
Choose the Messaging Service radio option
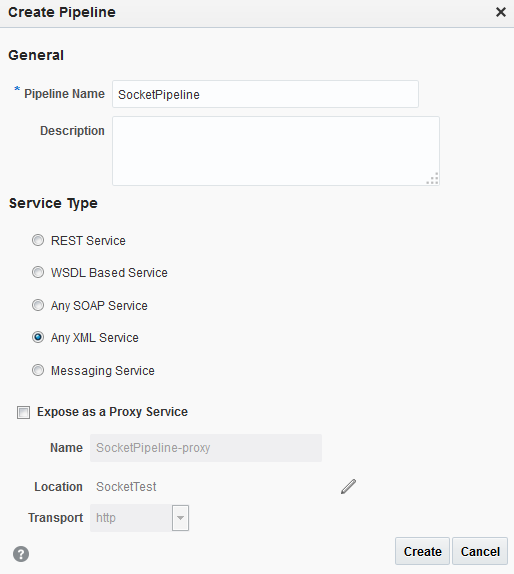pos(38,370)
